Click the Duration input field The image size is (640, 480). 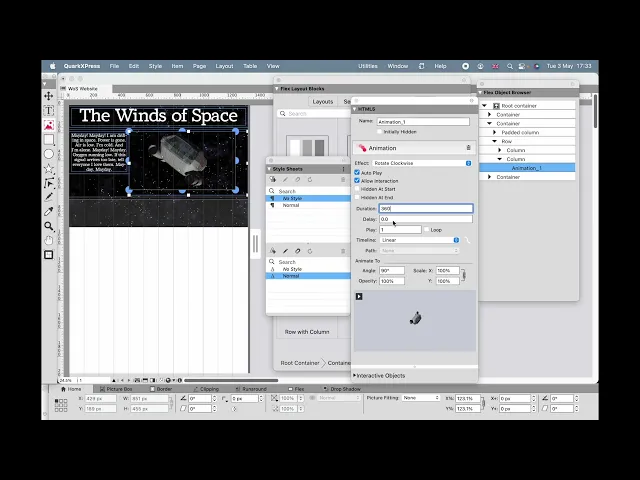(x=426, y=209)
